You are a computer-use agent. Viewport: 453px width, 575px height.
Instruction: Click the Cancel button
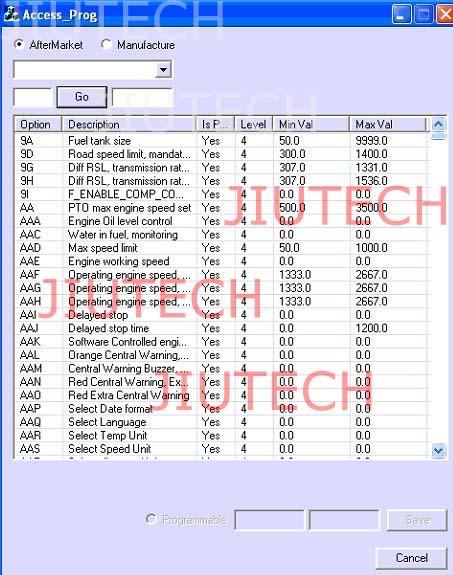click(412, 558)
